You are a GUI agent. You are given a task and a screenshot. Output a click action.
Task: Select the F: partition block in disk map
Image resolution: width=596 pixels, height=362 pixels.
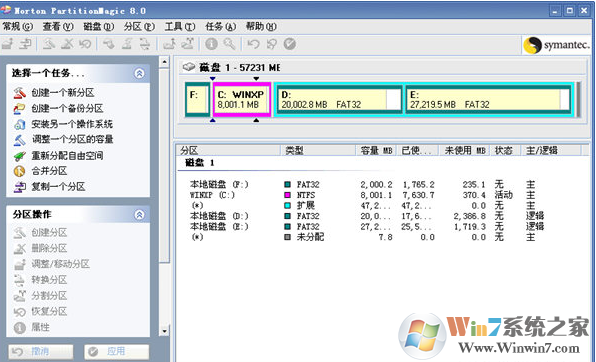coord(197,99)
